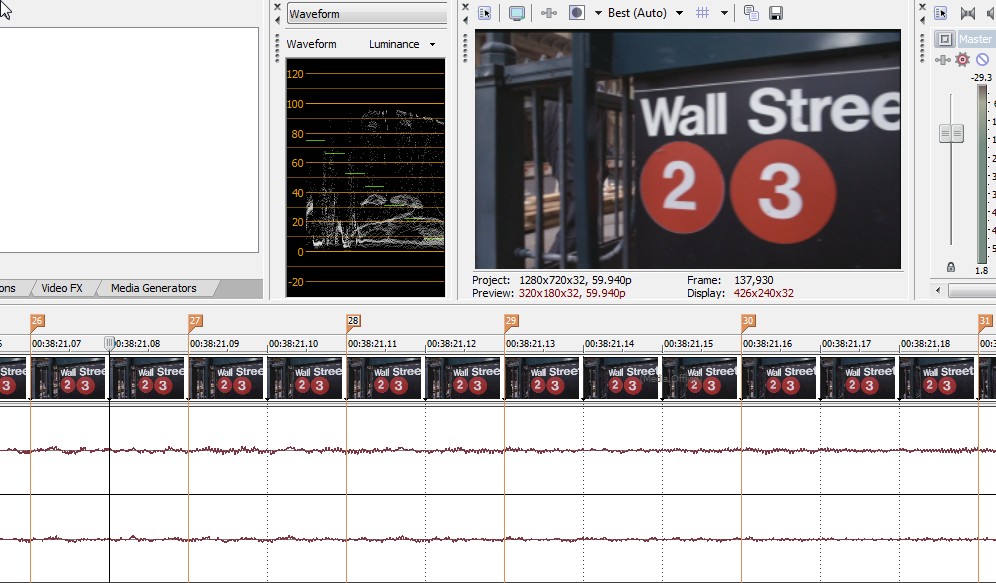This screenshot has width=996, height=583.
Task: Select video frame thumbnail under 00:38:21.13
Action: click(542, 378)
